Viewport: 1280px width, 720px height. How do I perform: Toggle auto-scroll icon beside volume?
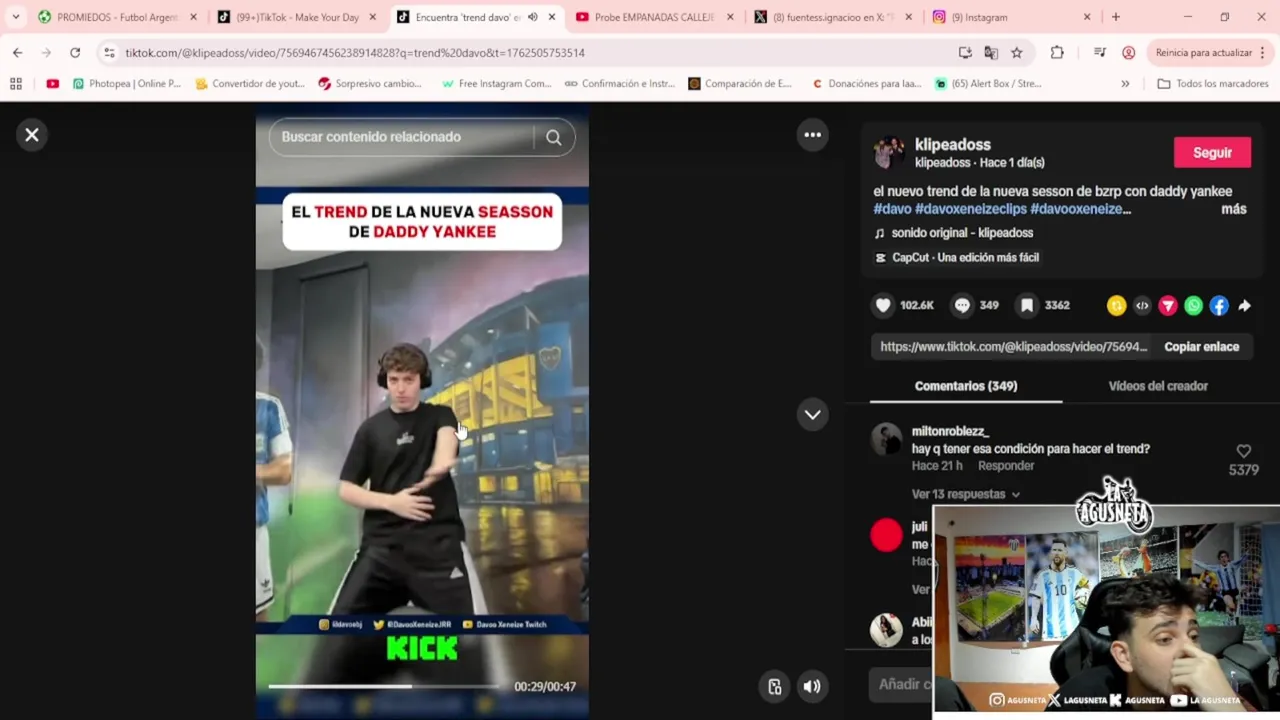coord(774,686)
